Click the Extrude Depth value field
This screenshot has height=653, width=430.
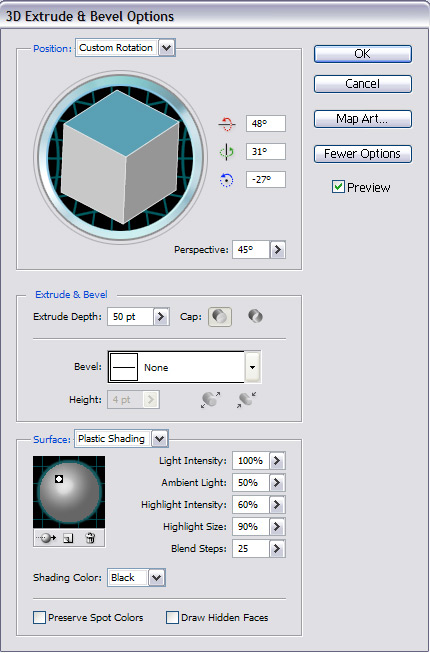click(131, 317)
